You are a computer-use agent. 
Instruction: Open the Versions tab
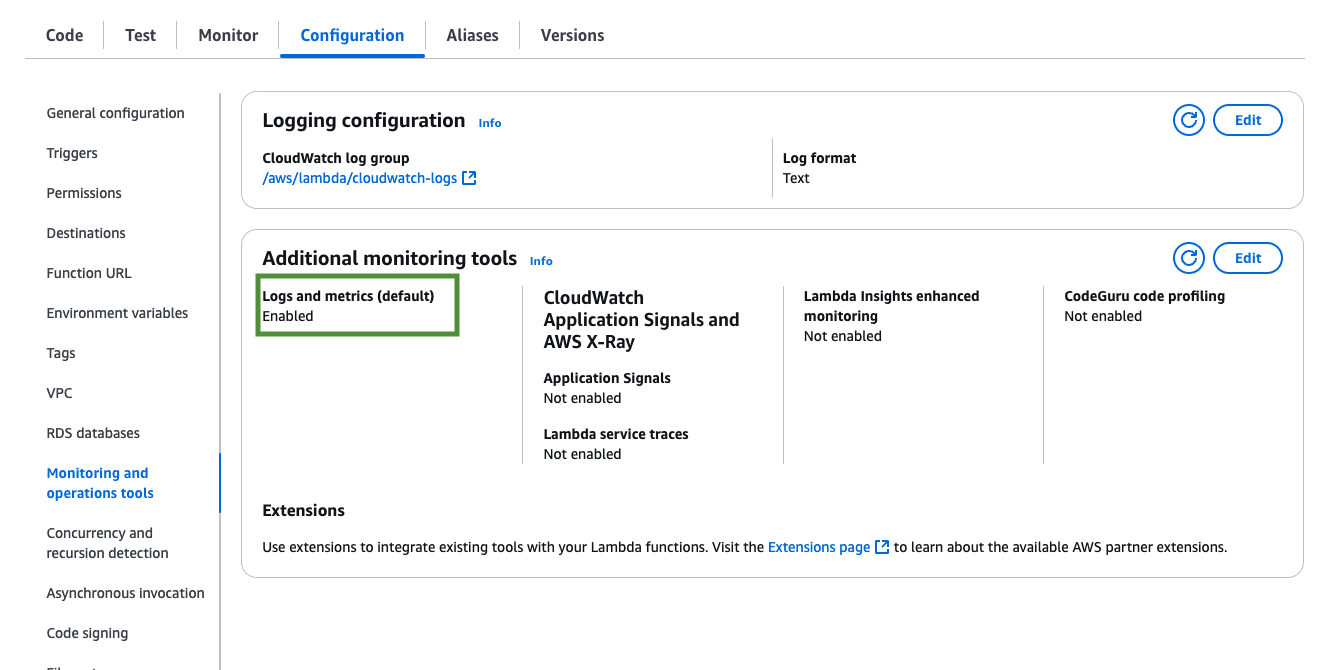click(572, 35)
